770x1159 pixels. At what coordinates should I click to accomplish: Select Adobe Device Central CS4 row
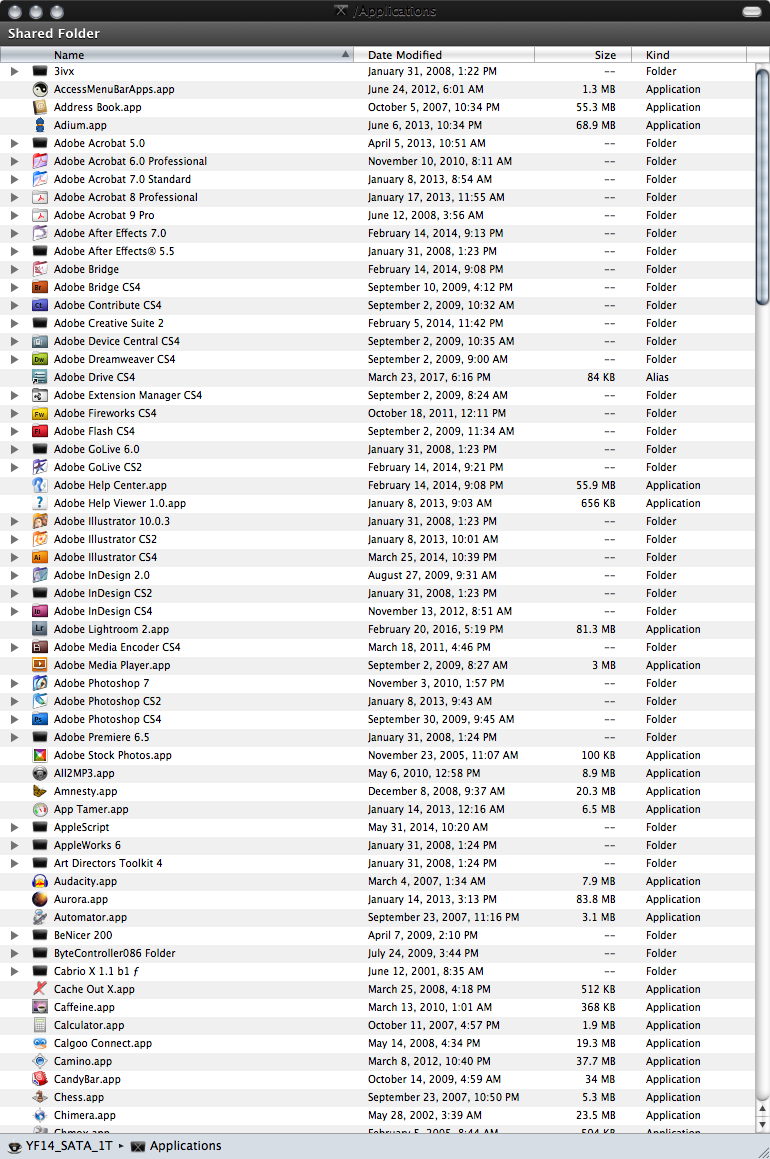click(x=378, y=341)
